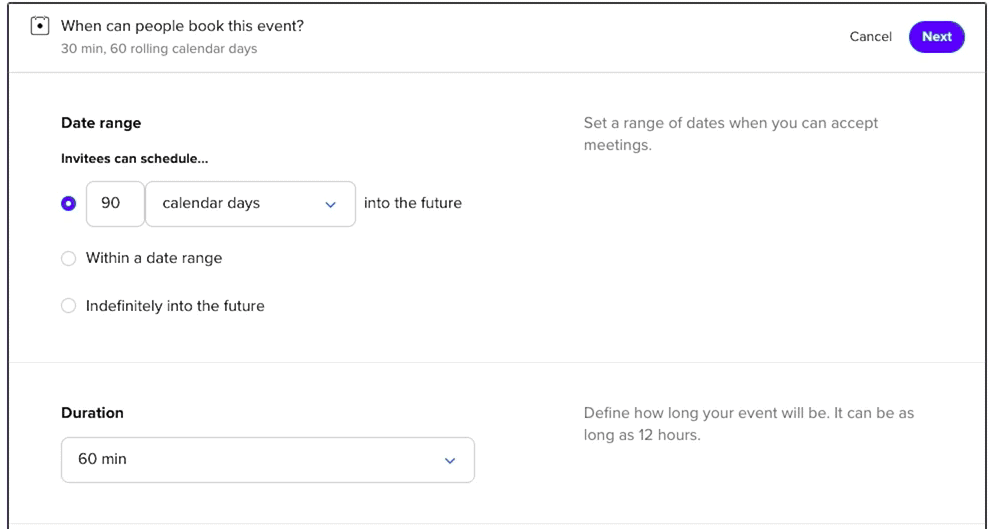The height and width of the screenshot is (529, 994).
Task: Expand the 60 min Duration dropdown
Action: click(x=268, y=460)
